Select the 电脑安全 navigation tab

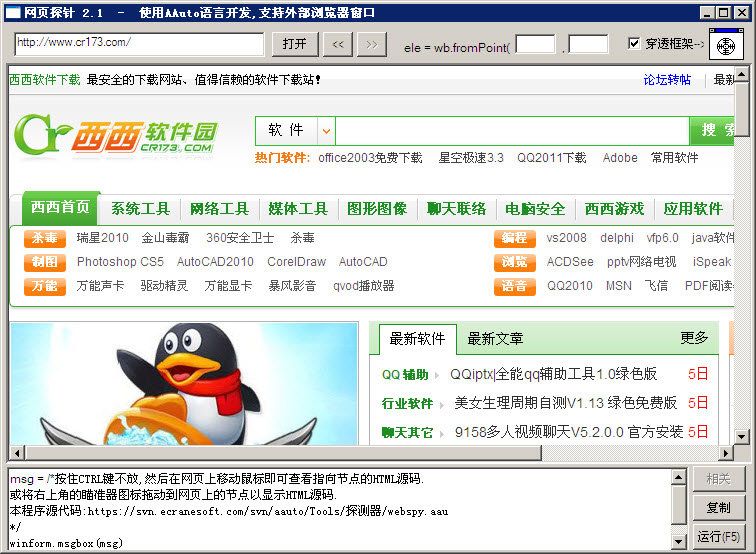(x=535, y=209)
